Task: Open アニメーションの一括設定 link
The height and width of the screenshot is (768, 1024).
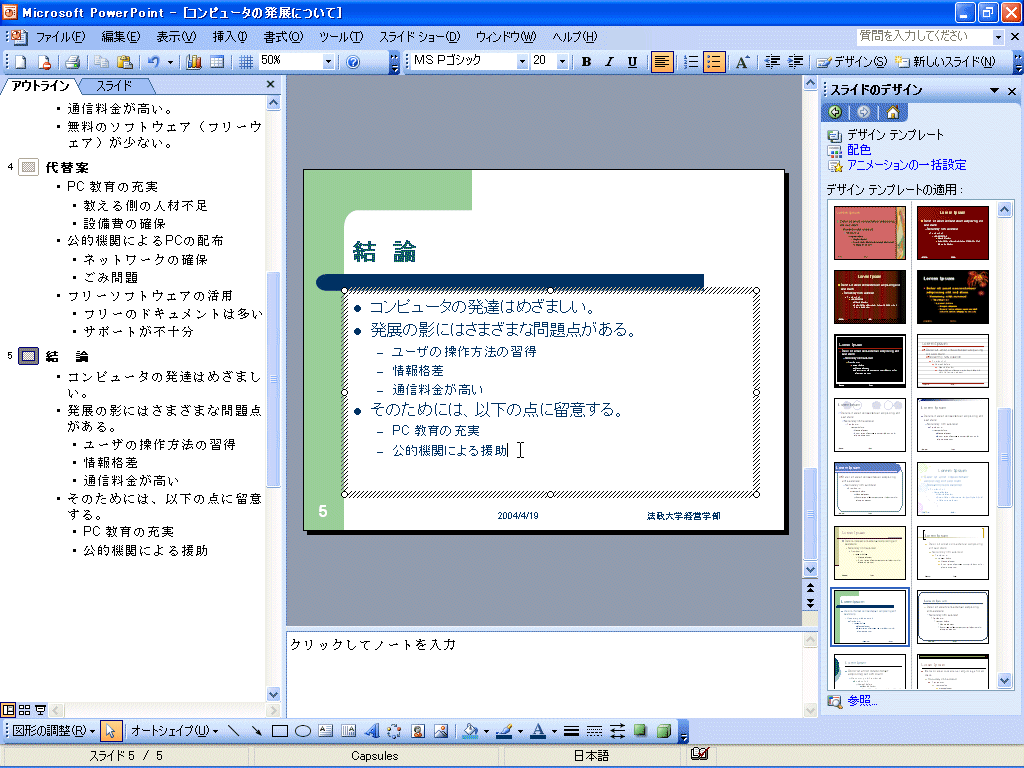Action: (906, 165)
